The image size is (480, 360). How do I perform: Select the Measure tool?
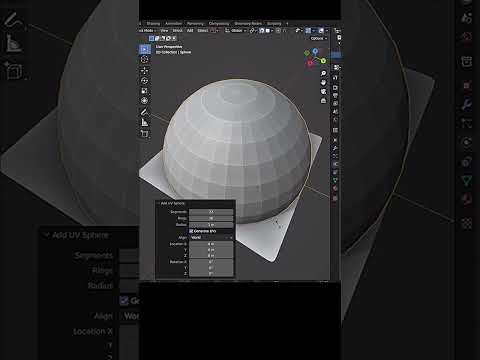pos(144,123)
